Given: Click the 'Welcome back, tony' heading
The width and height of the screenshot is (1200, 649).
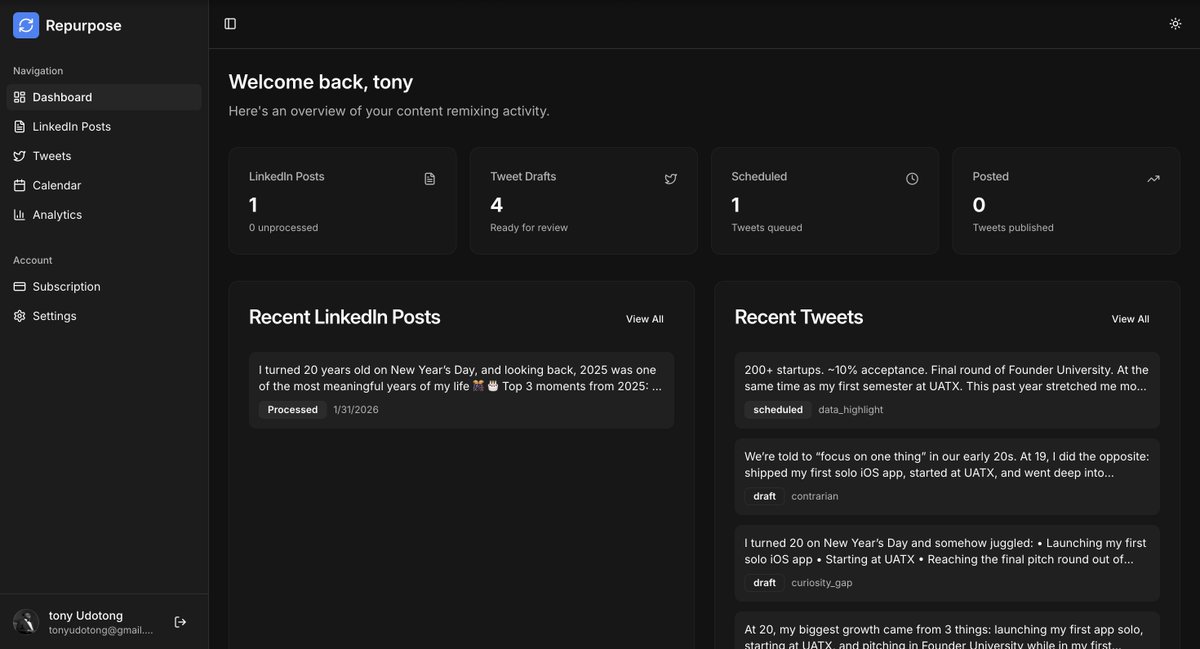Looking at the screenshot, I should [x=321, y=82].
